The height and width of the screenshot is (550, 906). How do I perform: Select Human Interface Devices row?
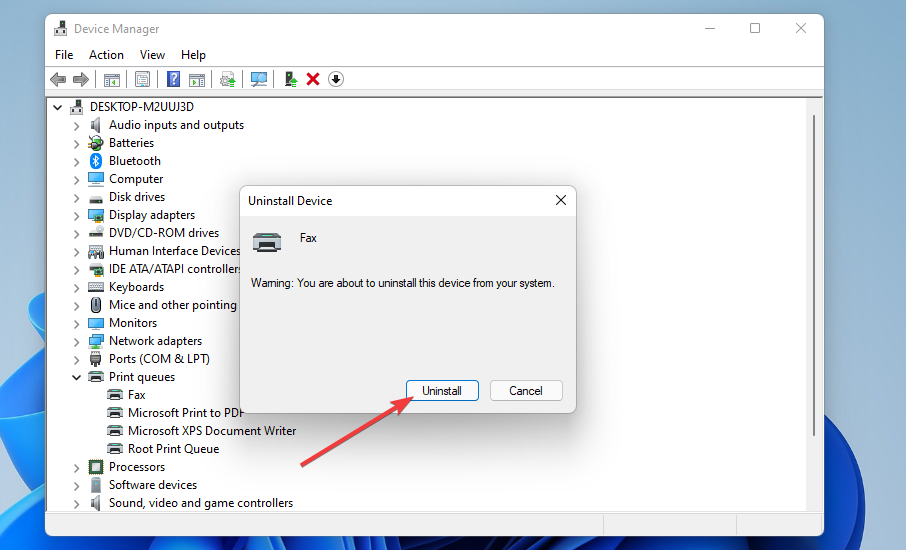(174, 251)
